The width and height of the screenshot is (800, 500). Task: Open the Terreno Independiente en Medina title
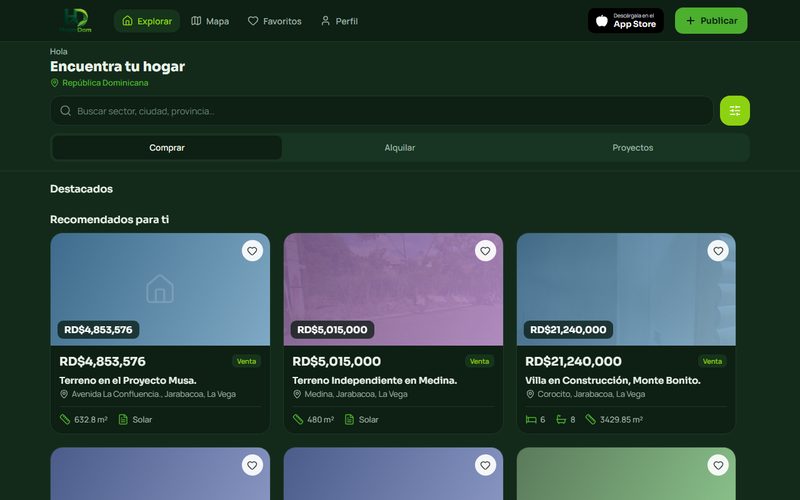(x=374, y=380)
